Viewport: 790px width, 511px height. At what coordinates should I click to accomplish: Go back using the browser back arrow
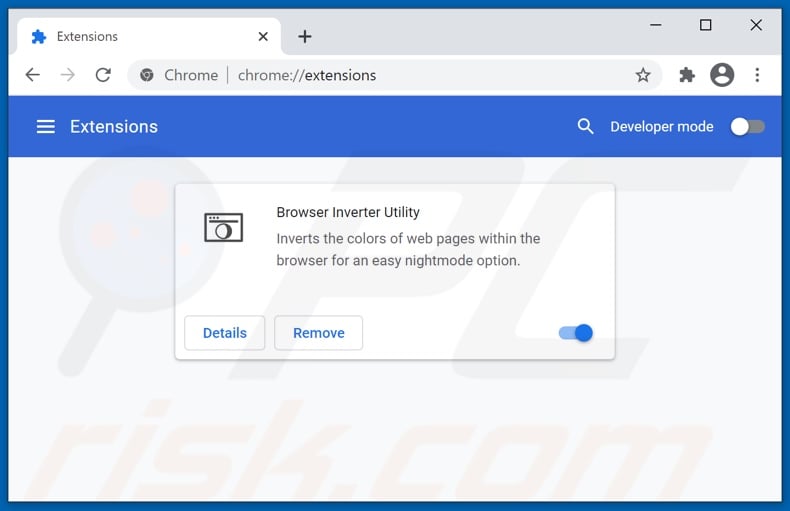(33, 75)
